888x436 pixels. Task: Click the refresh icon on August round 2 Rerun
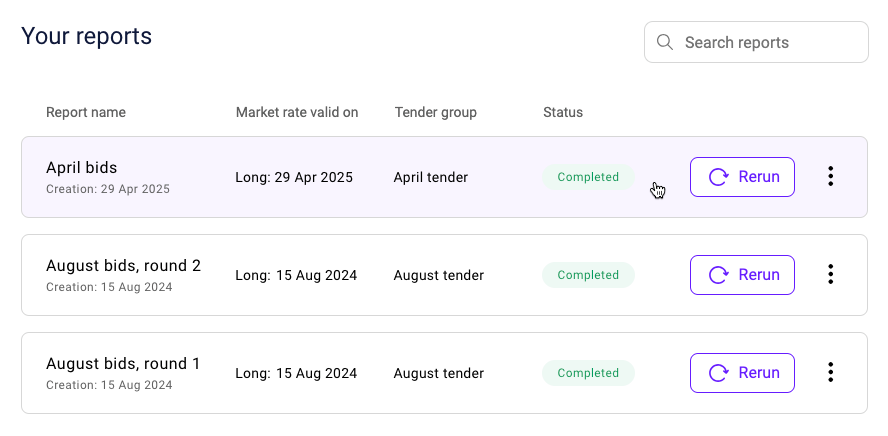click(719, 275)
